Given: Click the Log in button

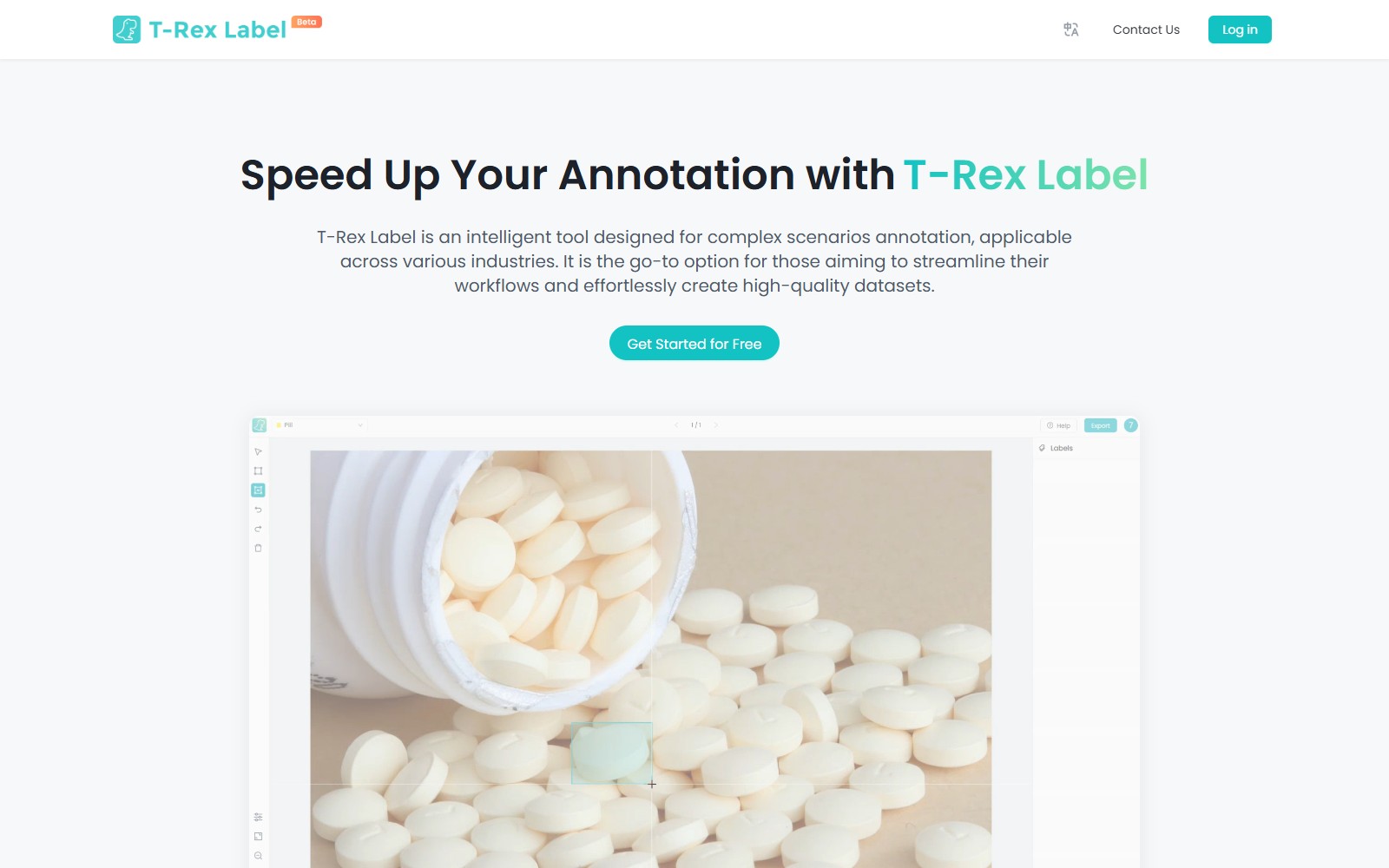Looking at the screenshot, I should pos(1240,30).
